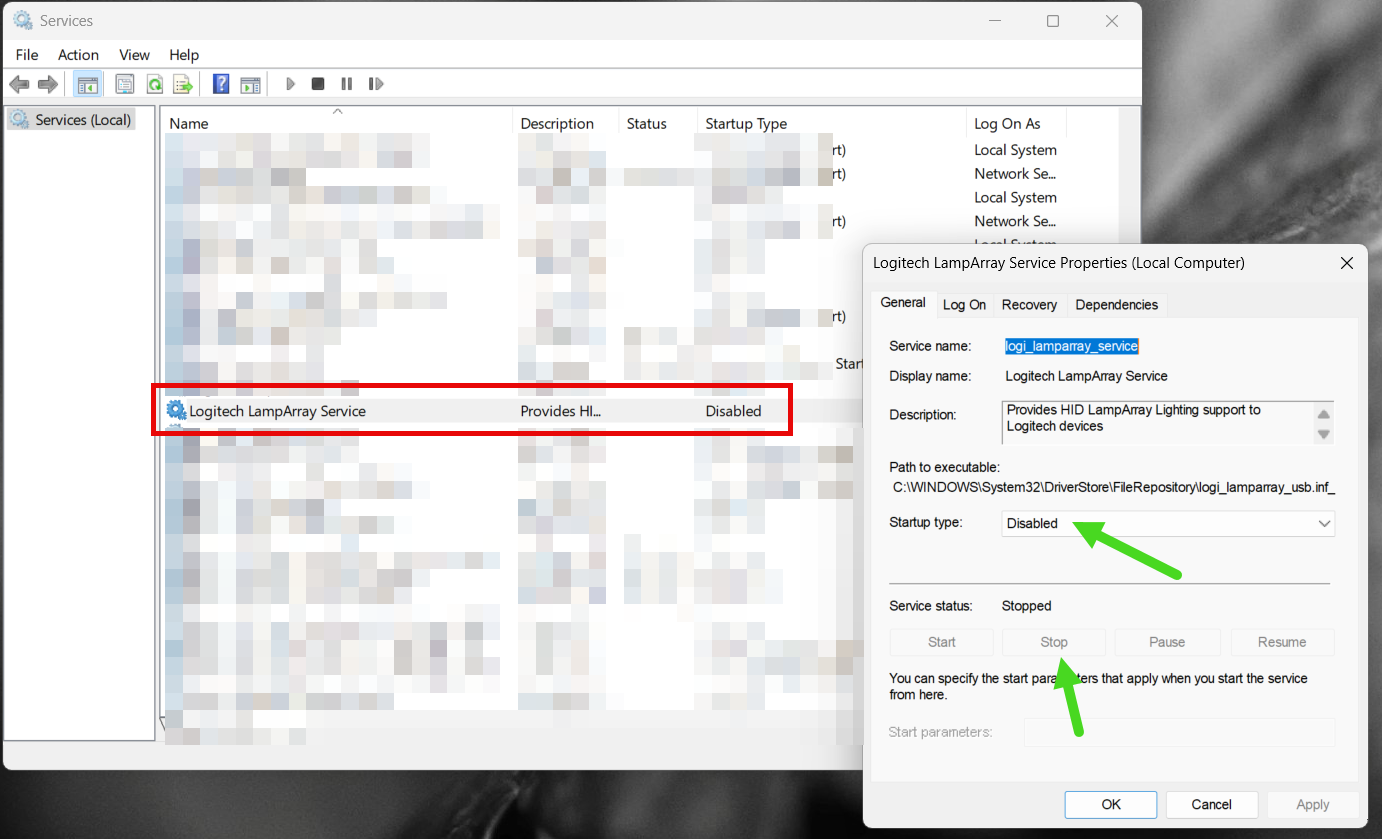Sort by the Description column header

tap(566, 123)
